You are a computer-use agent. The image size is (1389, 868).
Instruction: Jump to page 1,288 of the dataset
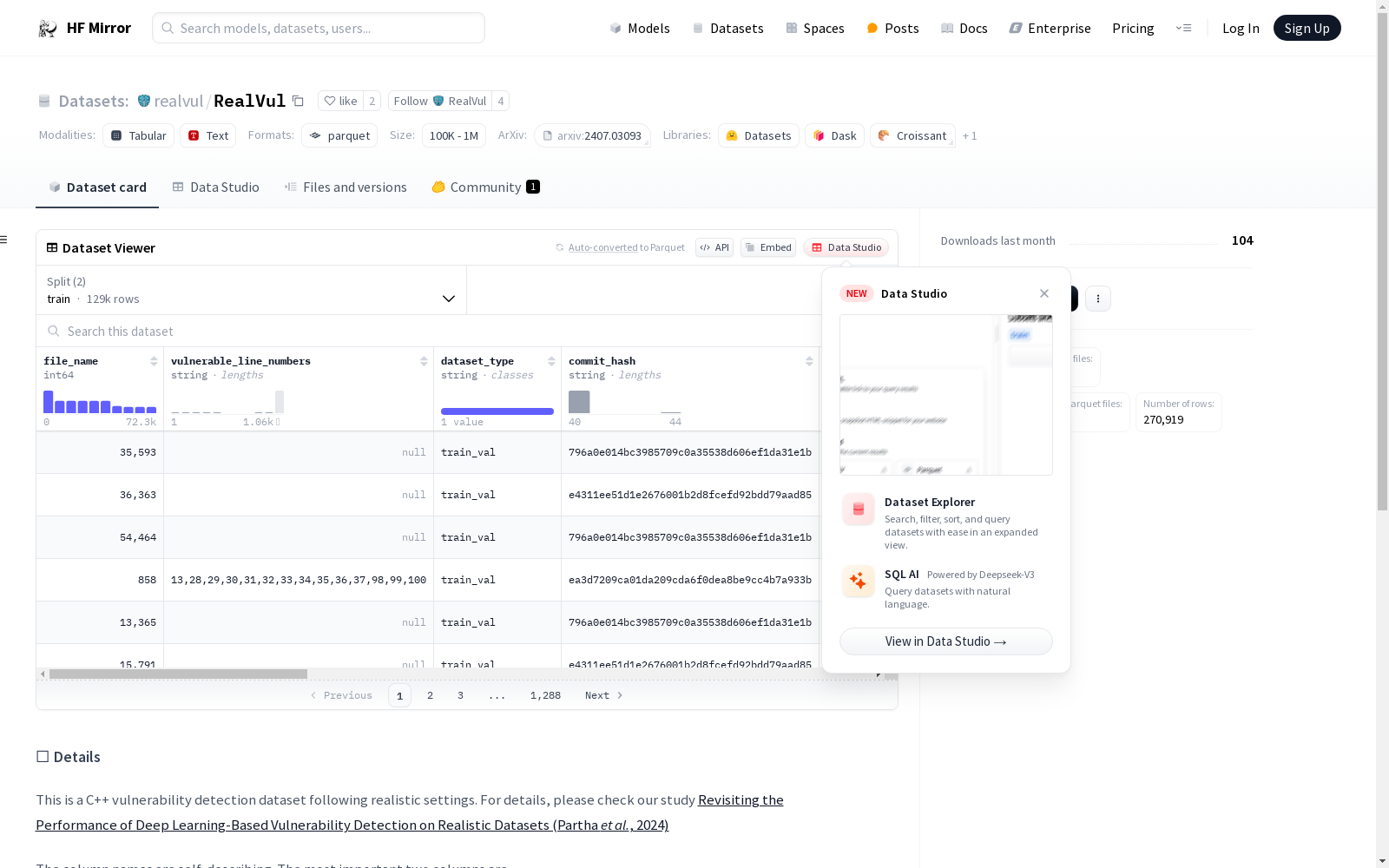(x=545, y=695)
